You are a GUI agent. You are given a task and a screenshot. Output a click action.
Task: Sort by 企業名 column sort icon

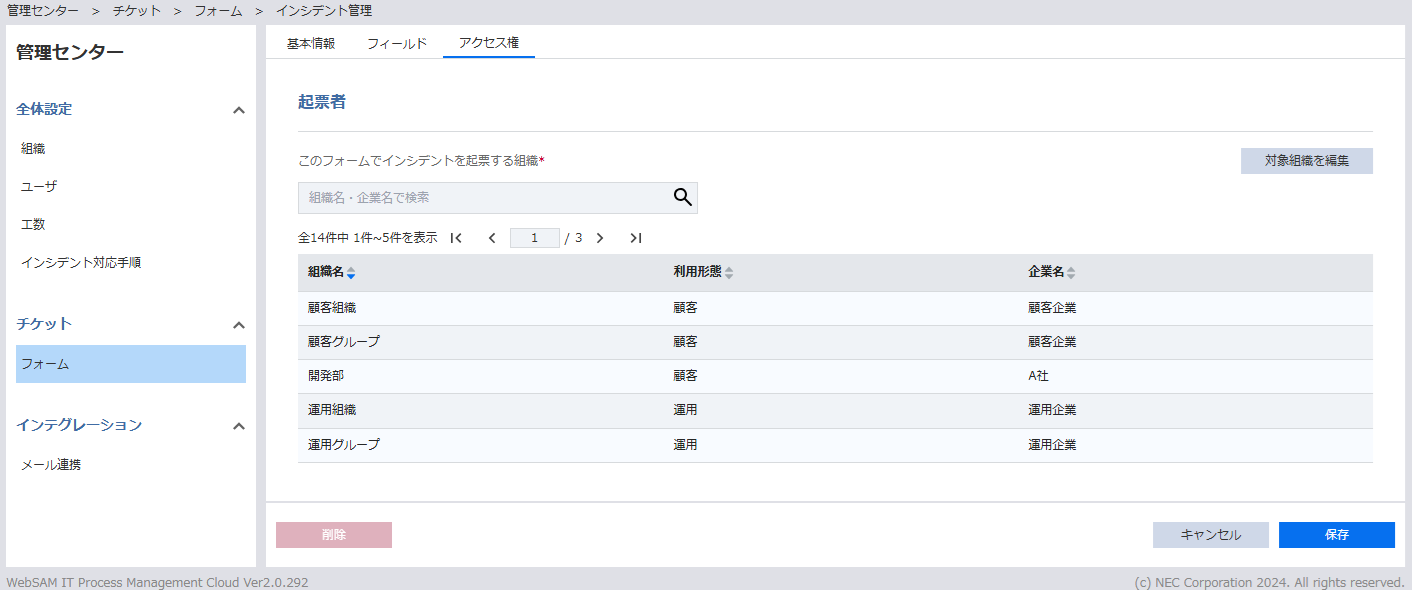tap(1071, 273)
